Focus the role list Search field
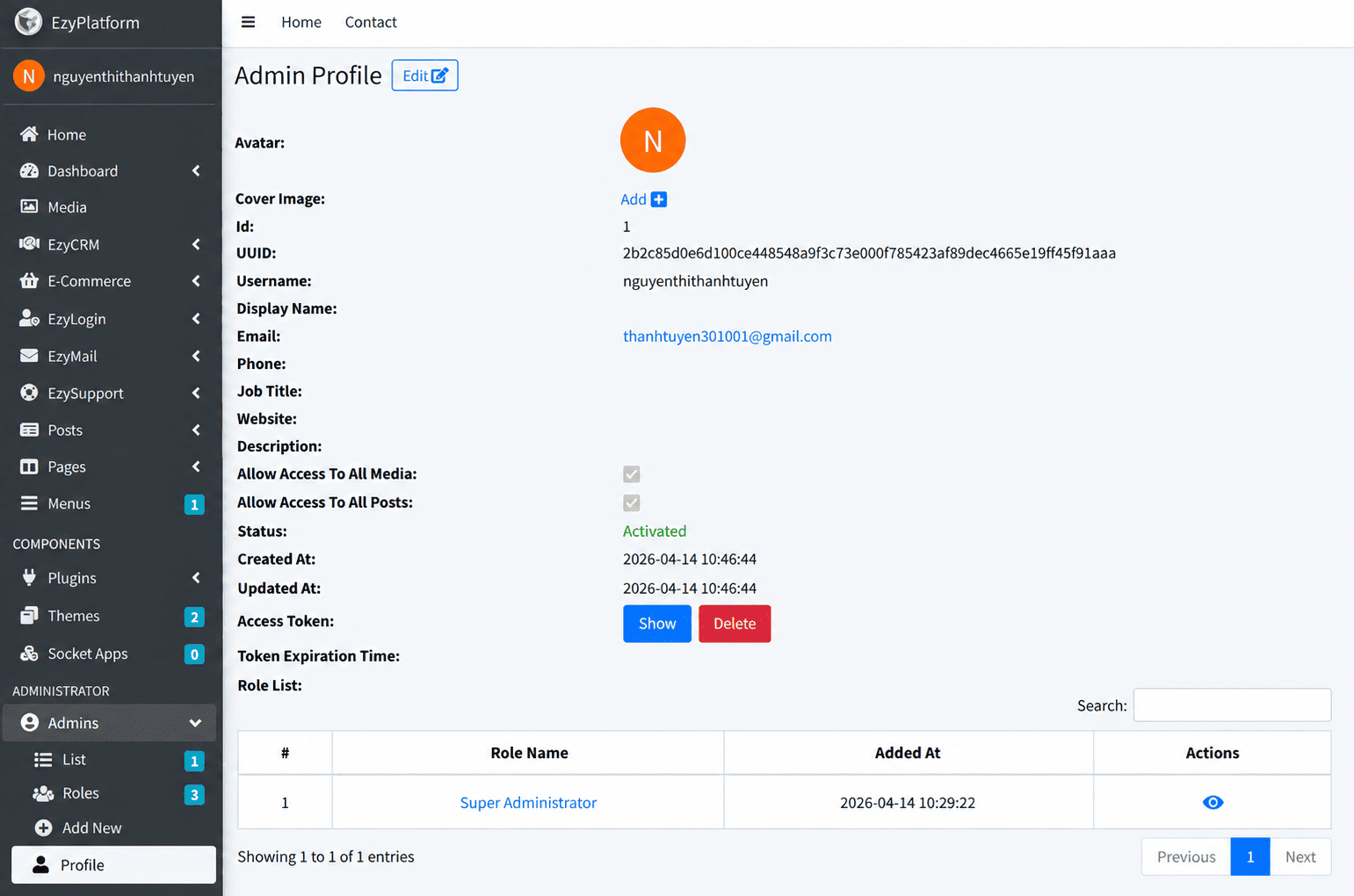The image size is (1354, 896). [x=1232, y=705]
